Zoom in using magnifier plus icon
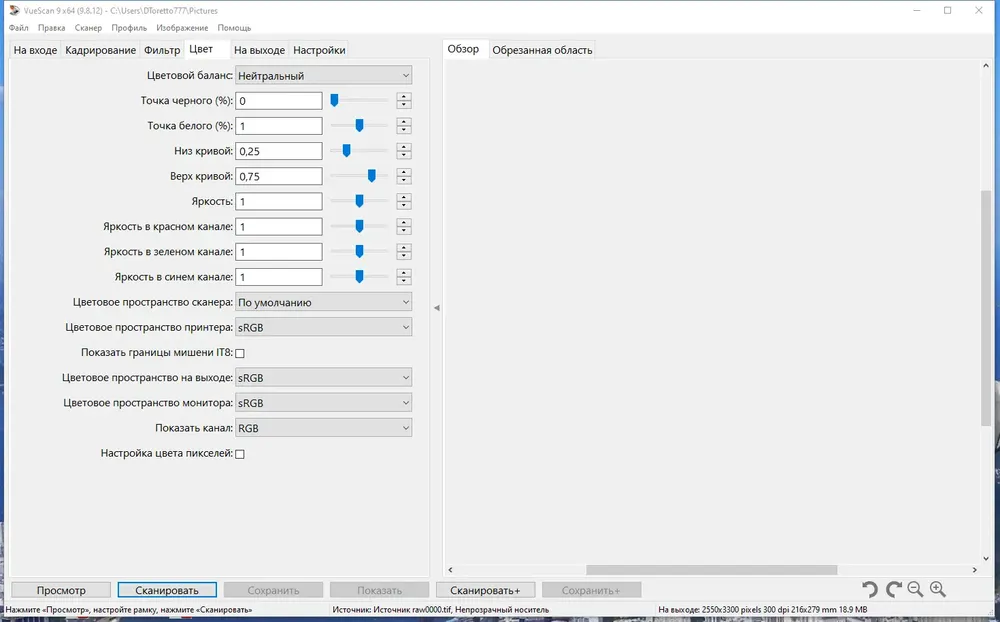1000x622 pixels. pyautogui.click(x=938, y=589)
